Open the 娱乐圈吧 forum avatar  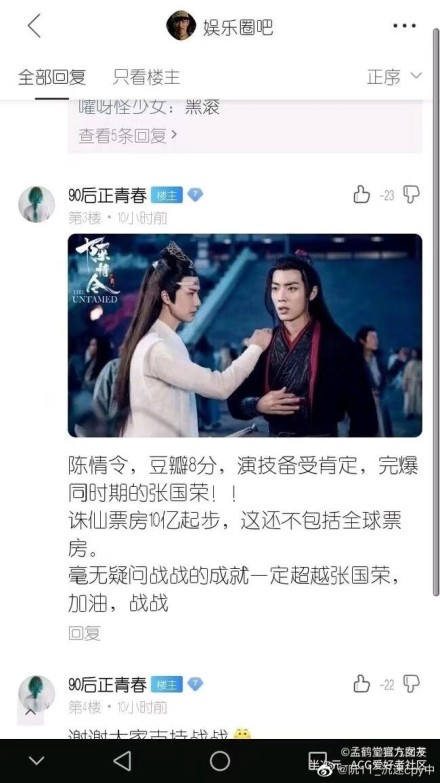pos(181,25)
